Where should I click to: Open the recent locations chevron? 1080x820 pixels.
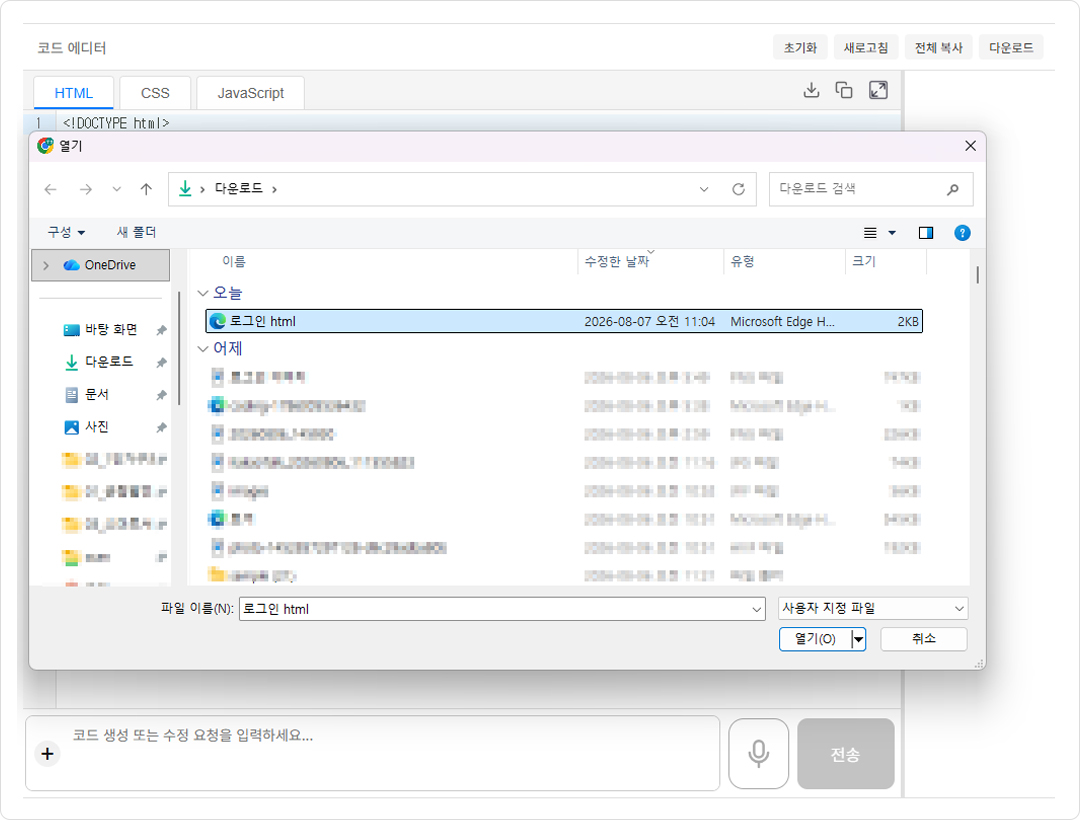coord(116,189)
